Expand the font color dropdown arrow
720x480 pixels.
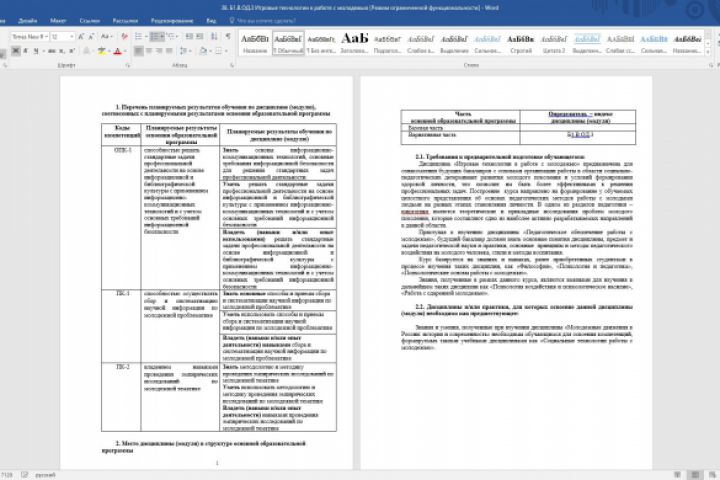point(125,51)
